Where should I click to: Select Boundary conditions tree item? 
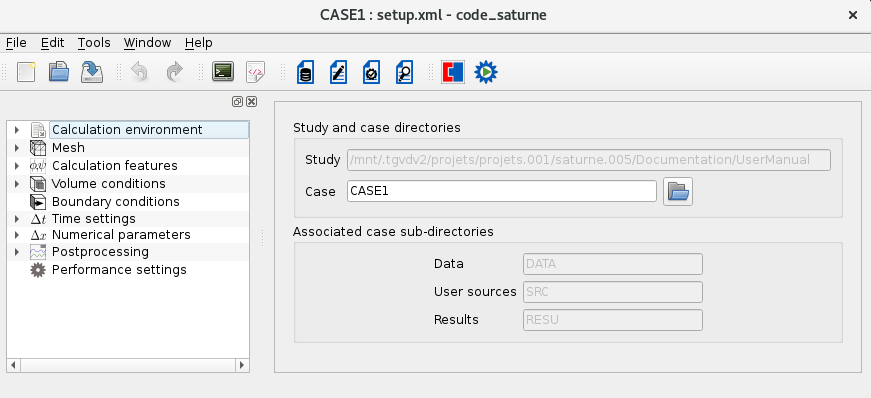click(116, 201)
